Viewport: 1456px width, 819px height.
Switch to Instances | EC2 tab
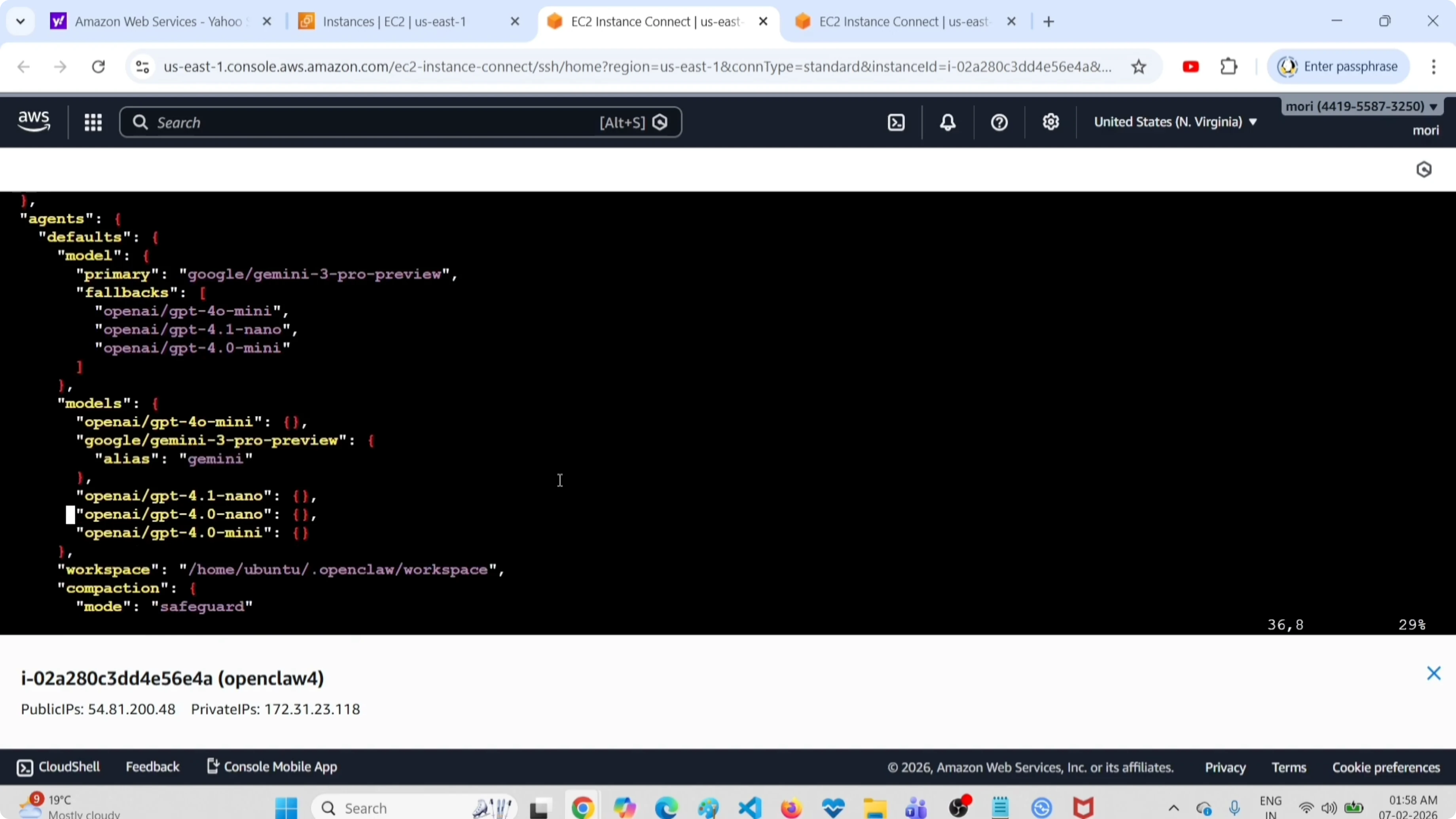click(x=394, y=22)
